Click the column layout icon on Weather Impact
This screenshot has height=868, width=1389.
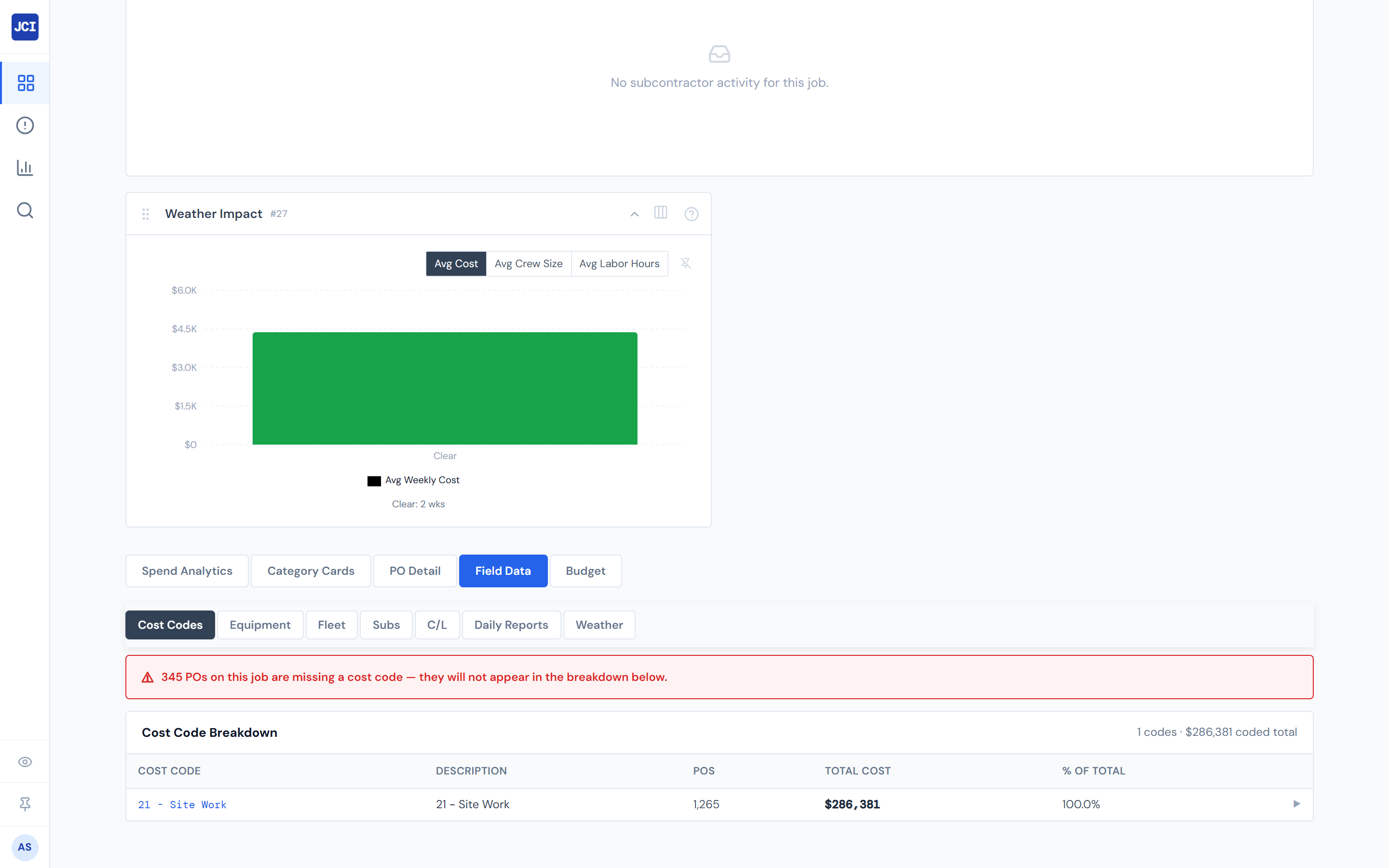point(661,213)
